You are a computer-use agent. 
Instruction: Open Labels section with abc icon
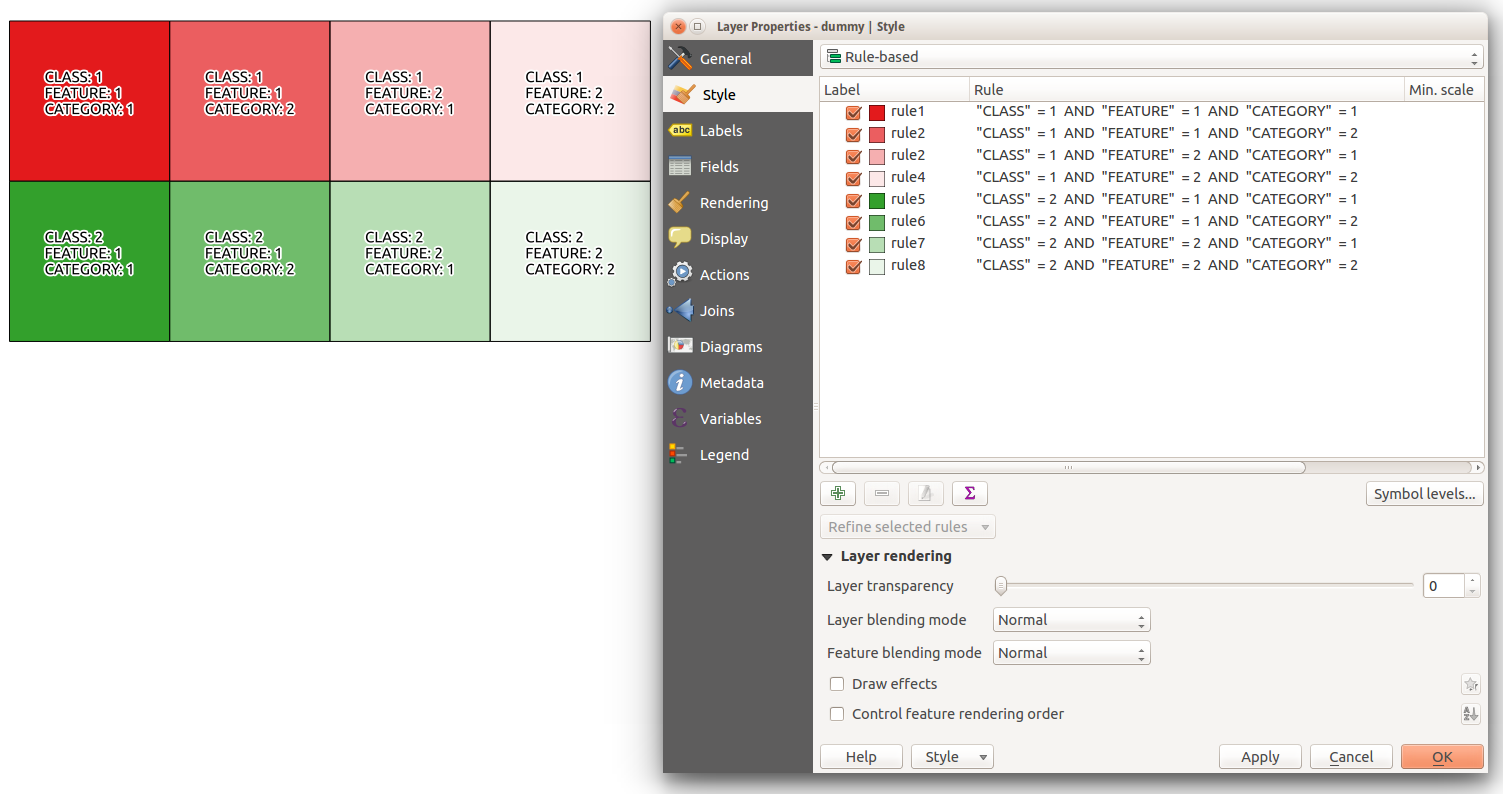(x=680, y=131)
